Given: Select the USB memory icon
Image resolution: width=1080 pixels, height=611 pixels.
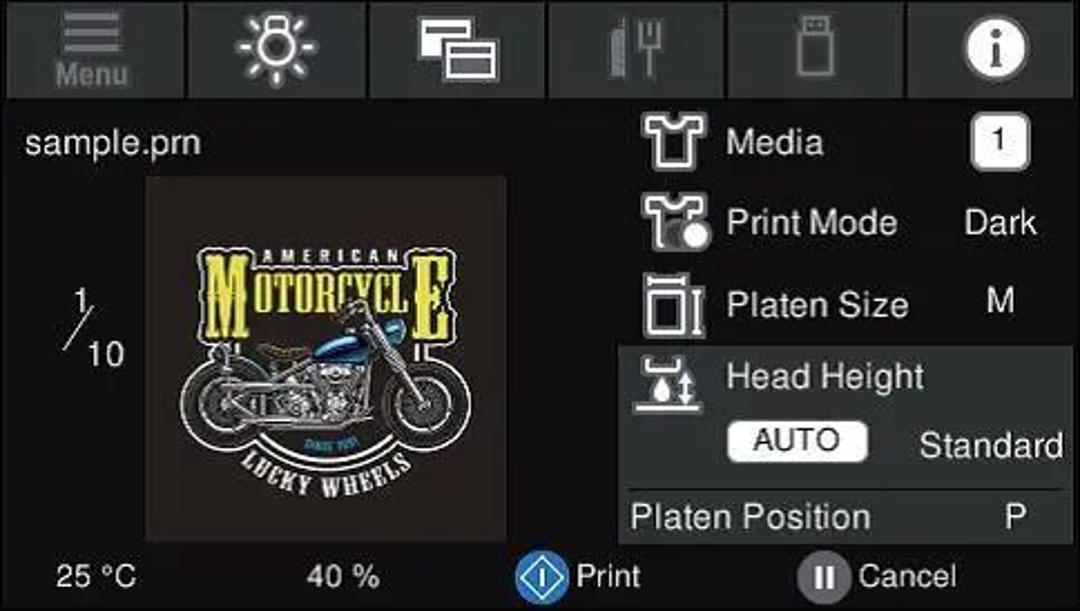Looking at the screenshot, I should (x=815, y=50).
